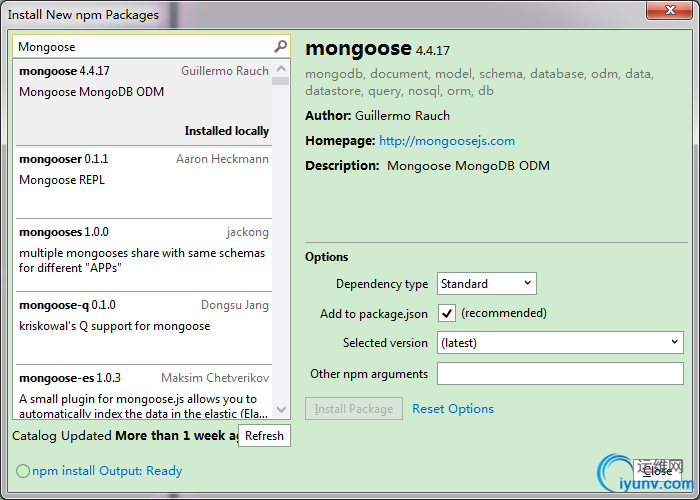Click the Catalog Updated status text
Screen dimensions: 700x500
click(x=125, y=436)
